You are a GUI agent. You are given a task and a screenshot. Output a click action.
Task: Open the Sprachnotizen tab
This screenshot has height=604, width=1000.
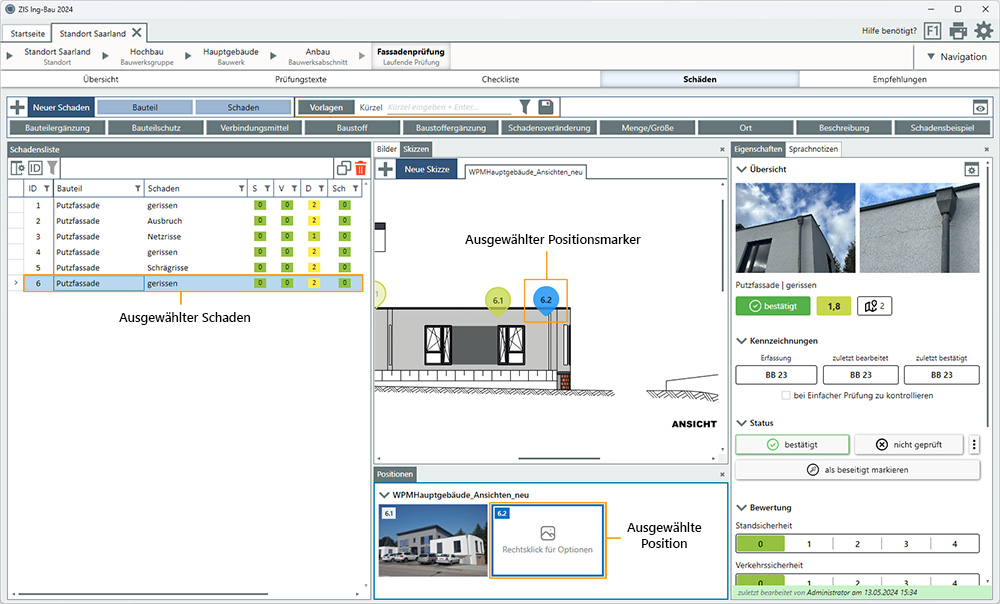[814, 149]
